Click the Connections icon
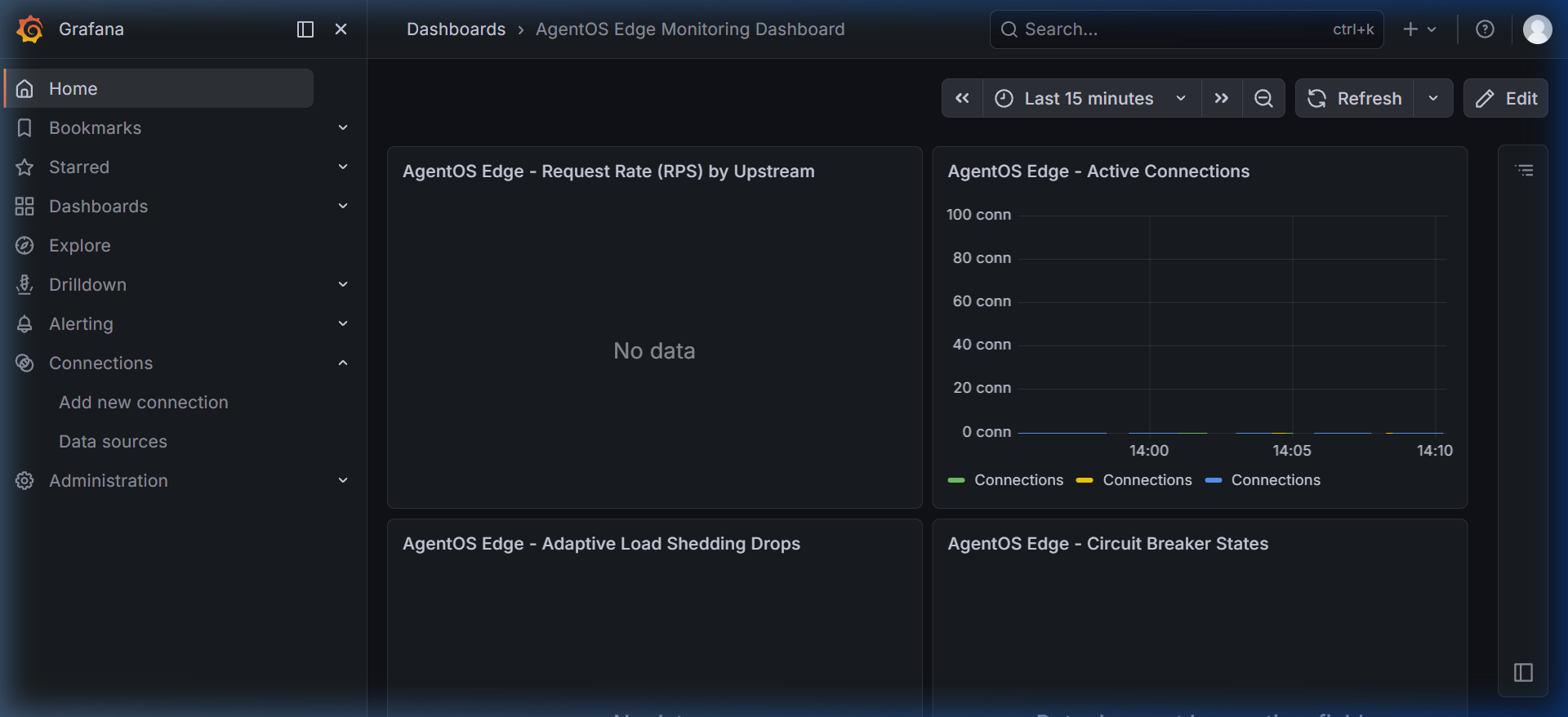 pos(24,363)
